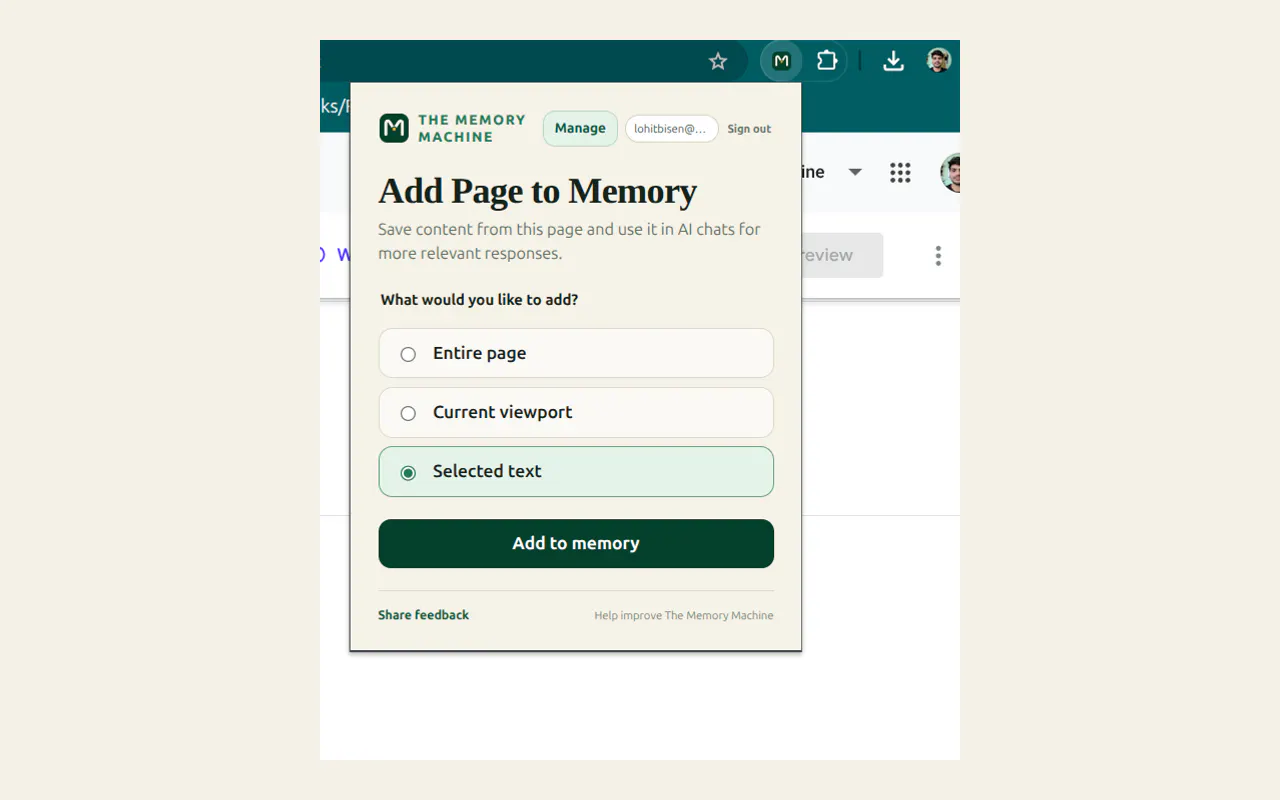Image resolution: width=1280 pixels, height=800 pixels.
Task: Click the account email chip lohitbisen@...
Action: [672, 129]
